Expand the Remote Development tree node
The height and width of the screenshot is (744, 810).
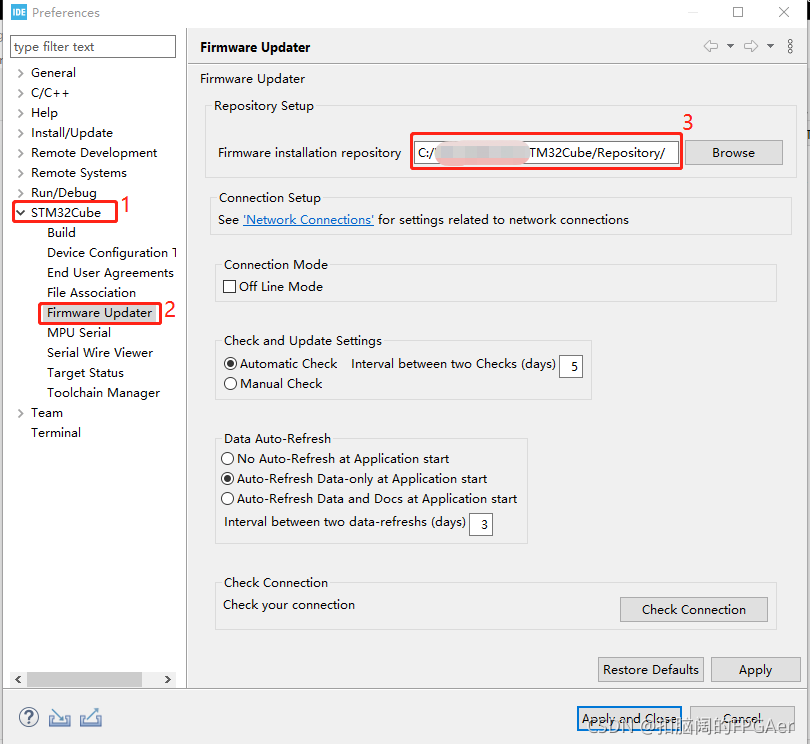[x=21, y=153]
